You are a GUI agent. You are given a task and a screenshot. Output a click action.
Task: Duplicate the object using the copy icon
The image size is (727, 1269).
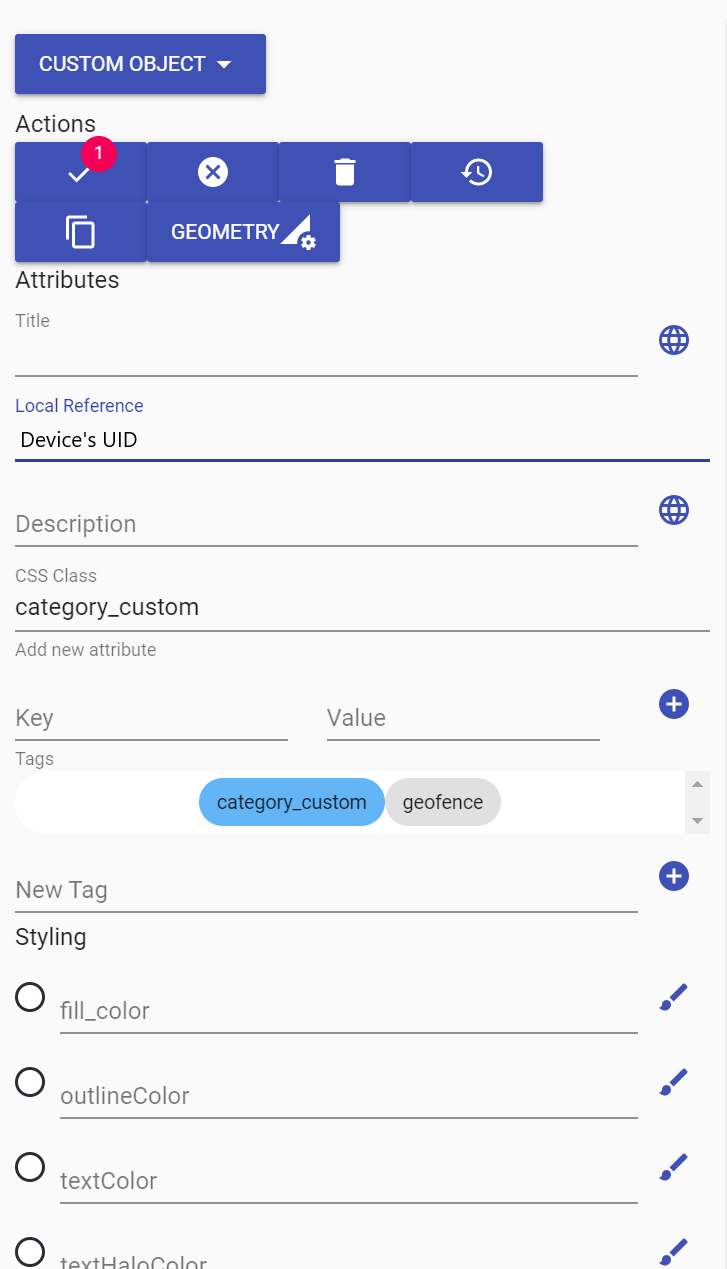pos(80,231)
